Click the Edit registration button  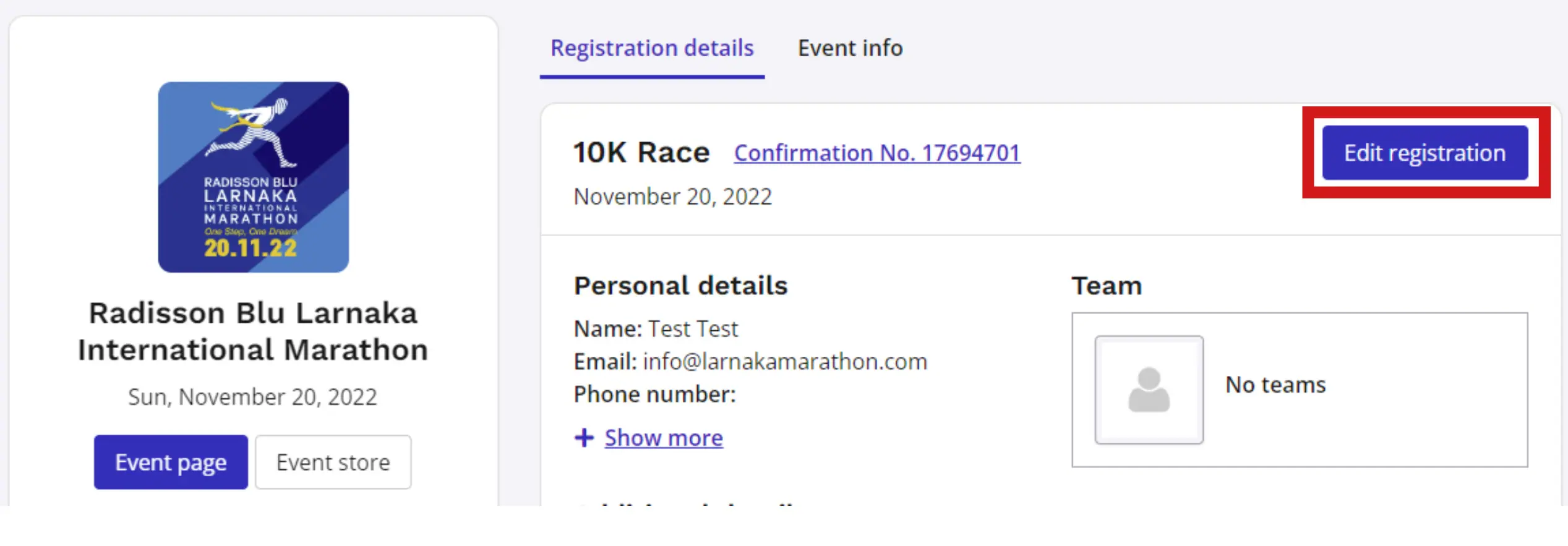pos(1425,153)
